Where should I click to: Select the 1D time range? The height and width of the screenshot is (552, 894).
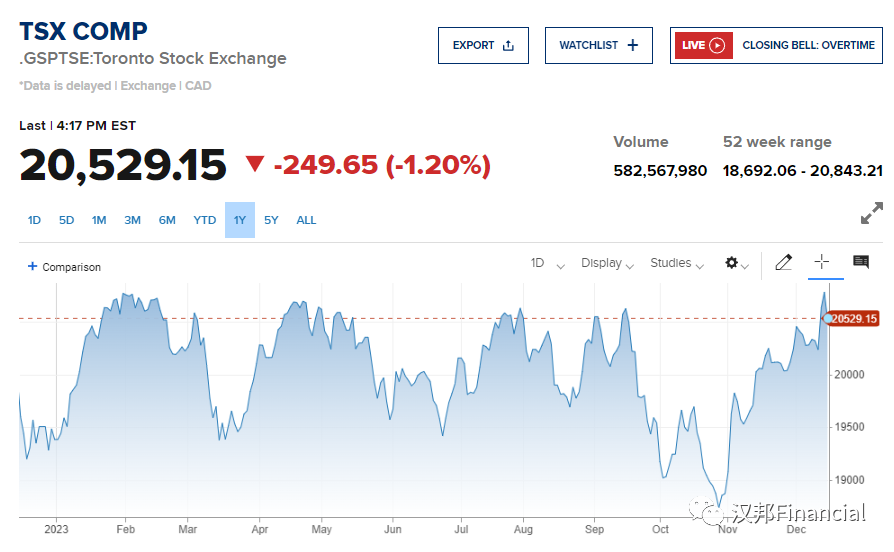pos(34,220)
